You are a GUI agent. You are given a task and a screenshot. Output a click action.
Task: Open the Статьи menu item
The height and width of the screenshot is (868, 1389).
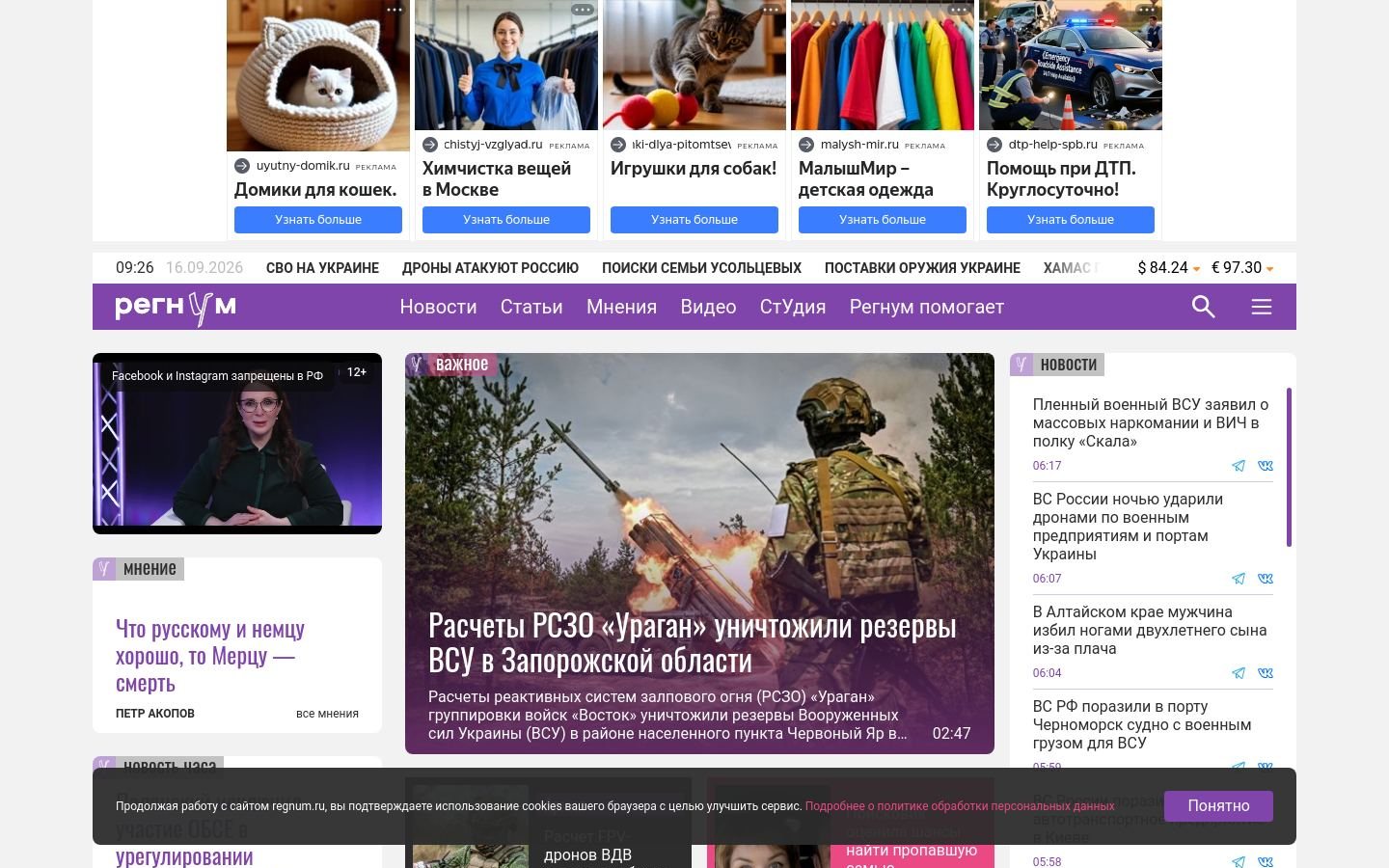531,307
